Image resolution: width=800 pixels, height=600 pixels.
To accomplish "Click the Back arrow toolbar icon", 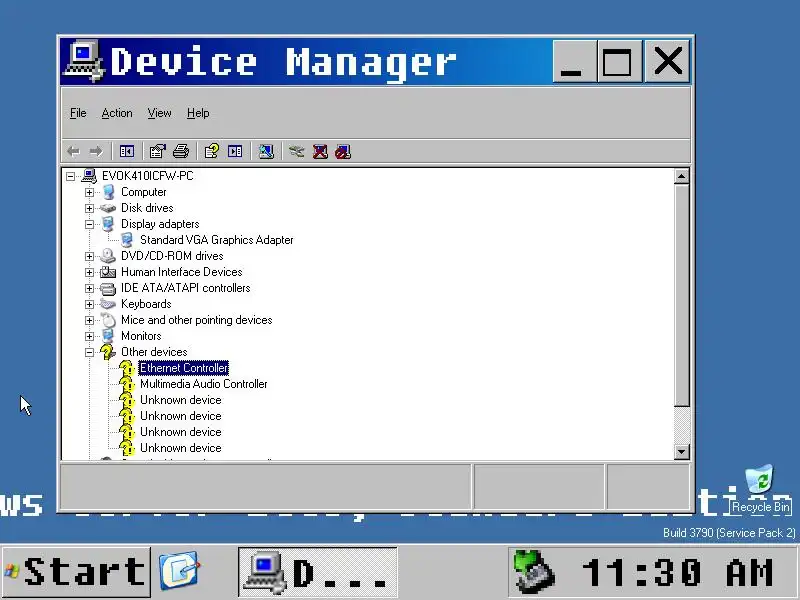I will point(73,152).
